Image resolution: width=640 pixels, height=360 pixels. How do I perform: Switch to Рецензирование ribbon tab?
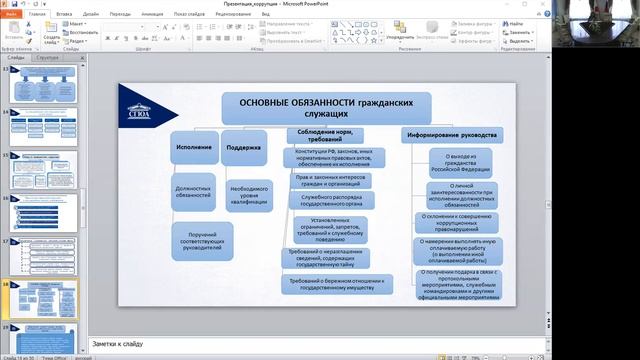point(233,14)
